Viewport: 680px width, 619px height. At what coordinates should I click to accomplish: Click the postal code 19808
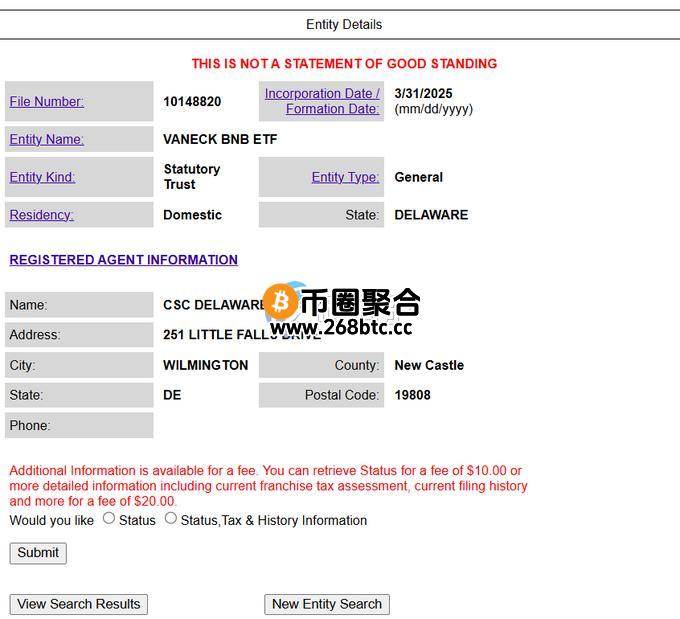(x=412, y=395)
